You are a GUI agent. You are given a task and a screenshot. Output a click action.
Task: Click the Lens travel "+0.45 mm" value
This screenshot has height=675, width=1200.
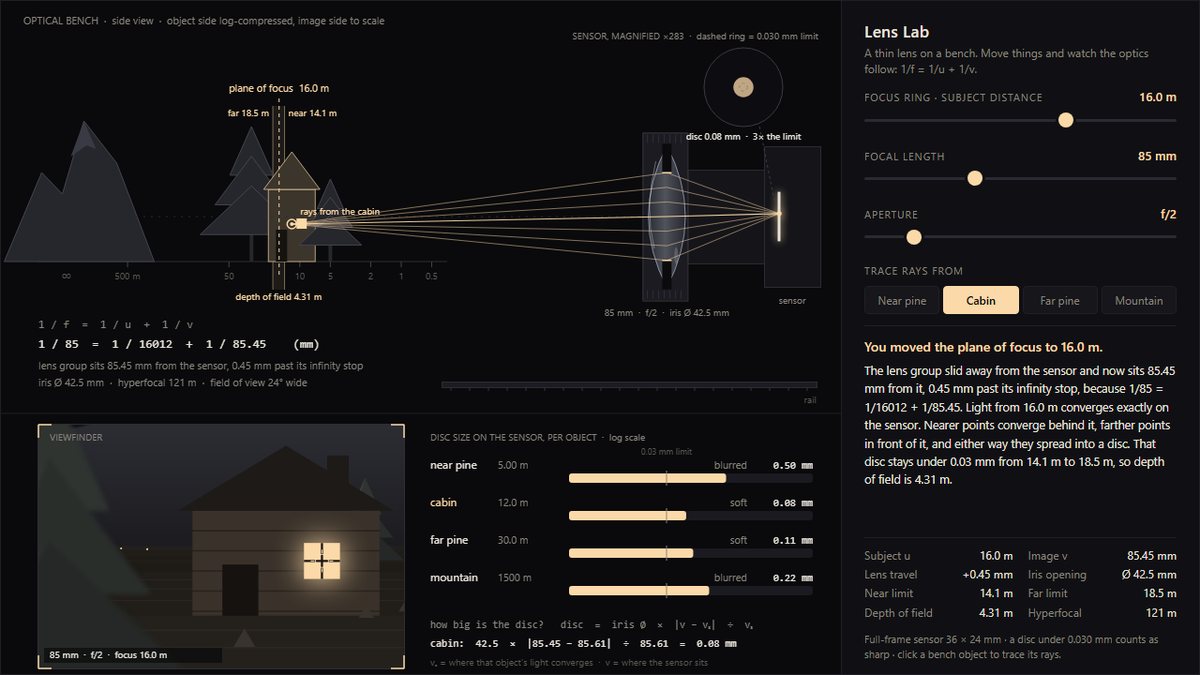point(990,575)
